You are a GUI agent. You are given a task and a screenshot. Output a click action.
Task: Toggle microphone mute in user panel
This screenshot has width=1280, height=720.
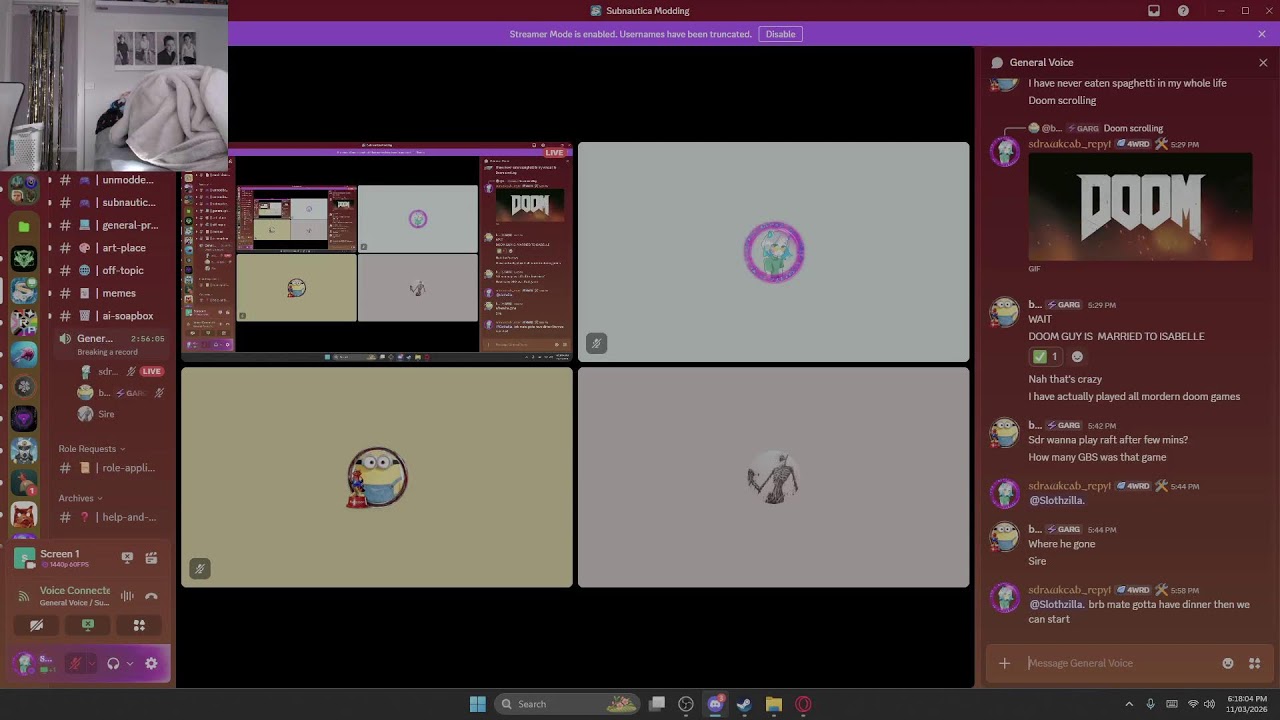(74, 663)
